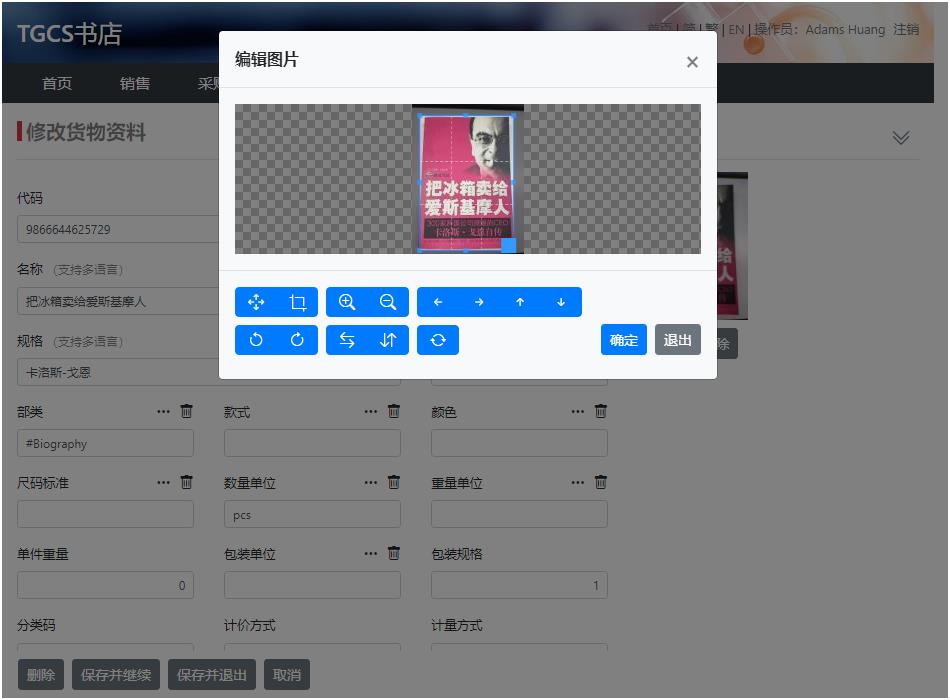Viewport: 950px width, 700px height.
Task: Focus the 重量单位 input field
Action: [x=519, y=514]
